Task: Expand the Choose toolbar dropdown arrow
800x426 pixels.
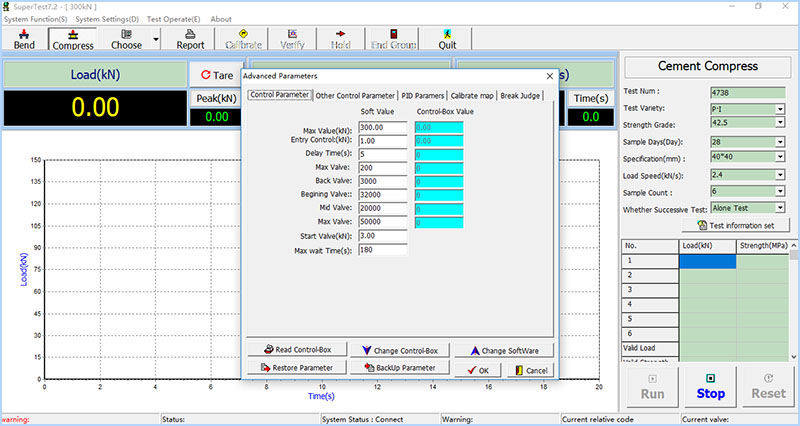Action: coord(157,39)
